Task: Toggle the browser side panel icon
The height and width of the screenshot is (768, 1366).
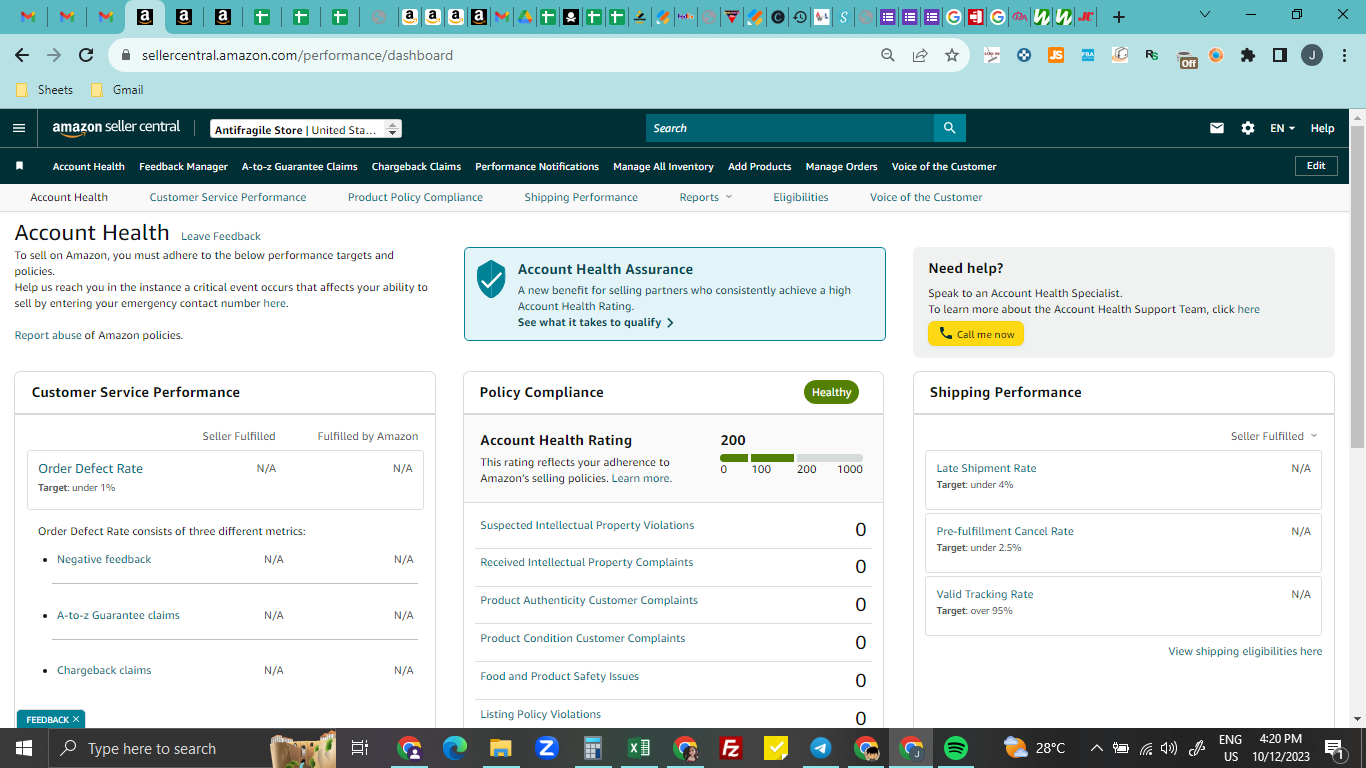Action: coord(1280,56)
